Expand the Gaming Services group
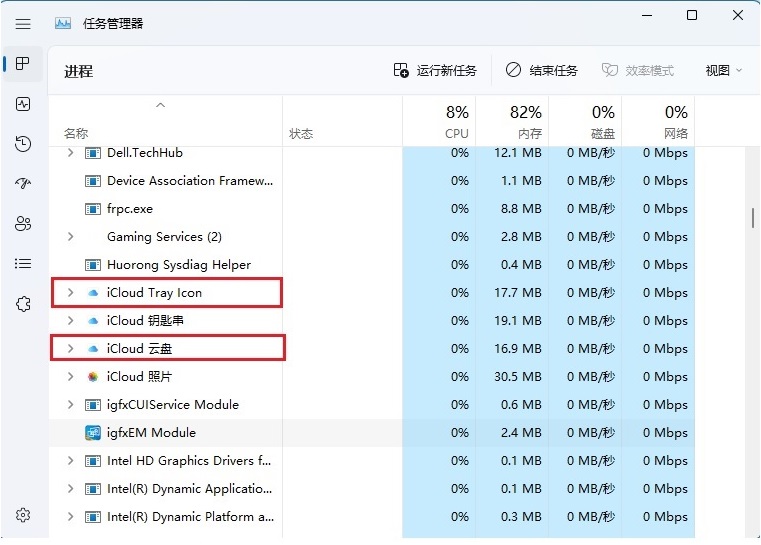 coord(70,237)
